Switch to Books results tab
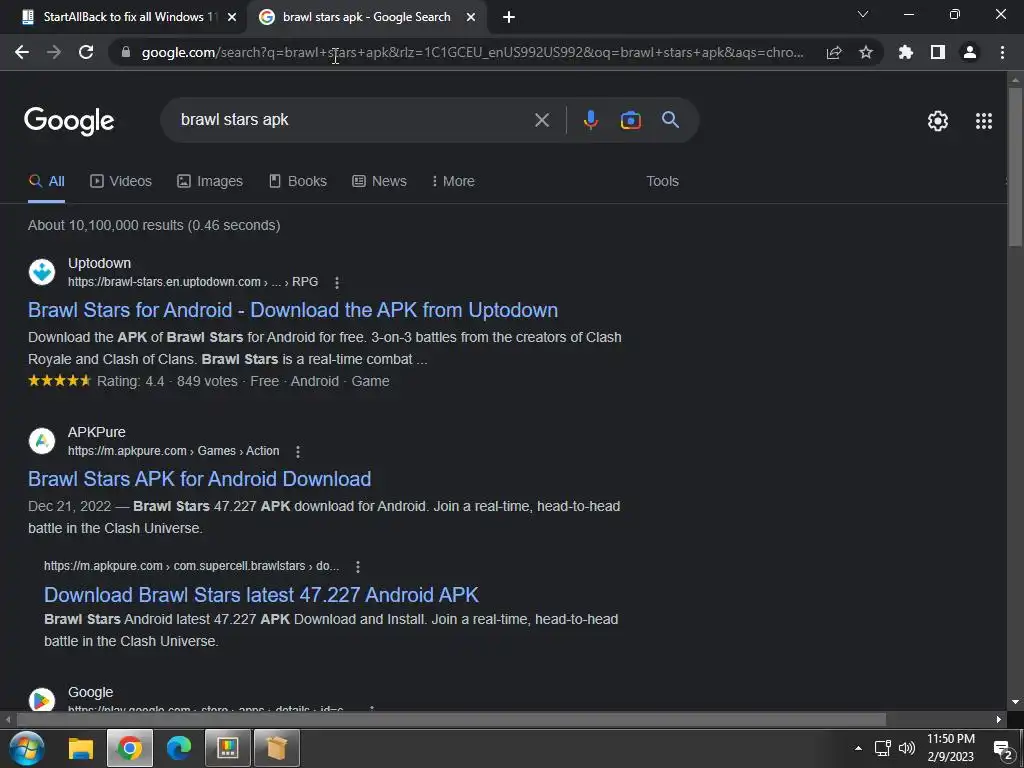 (x=298, y=182)
